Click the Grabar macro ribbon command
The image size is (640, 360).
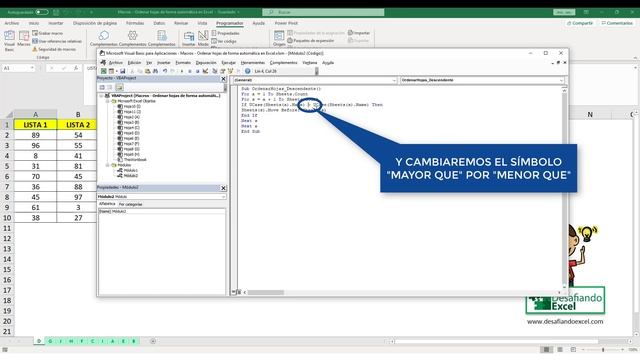coord(48,33)
